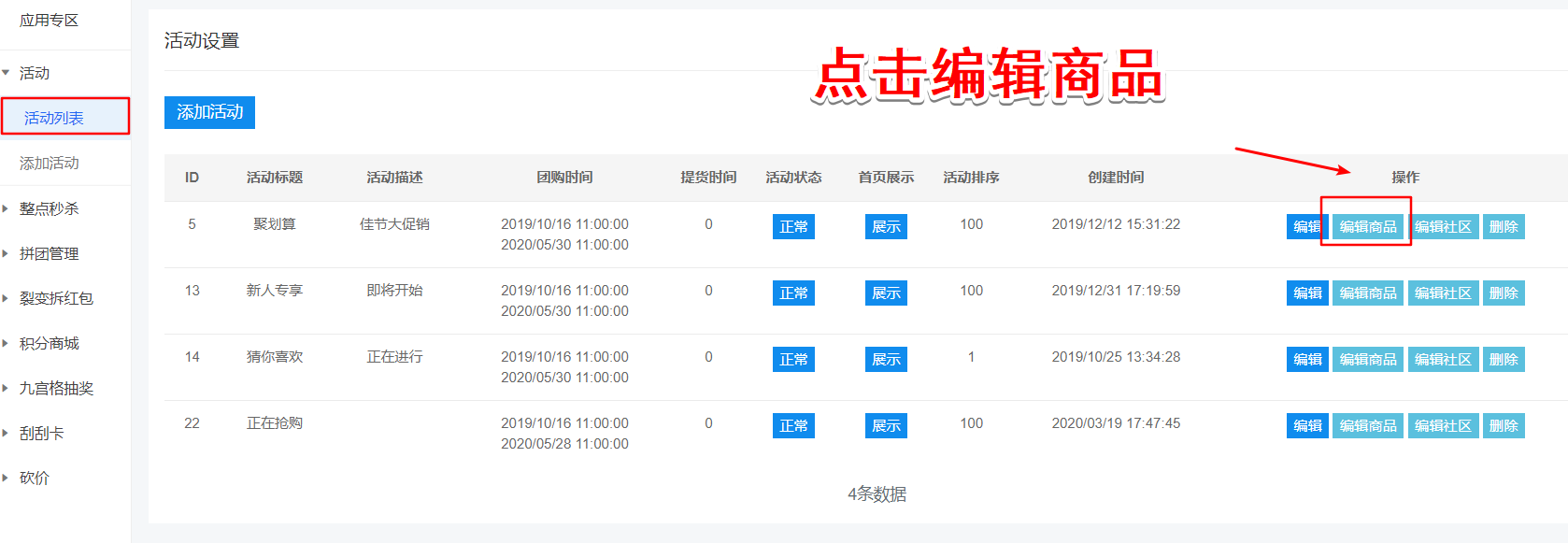Expand the 积分商城 sidebar section

point(49,343)
